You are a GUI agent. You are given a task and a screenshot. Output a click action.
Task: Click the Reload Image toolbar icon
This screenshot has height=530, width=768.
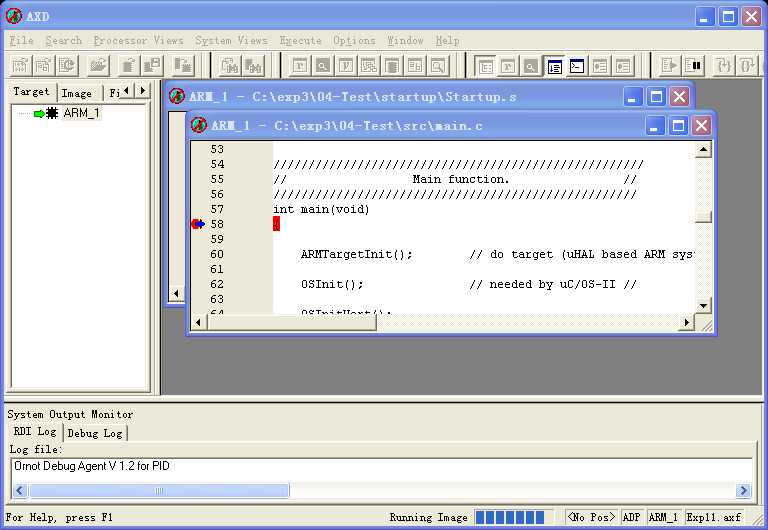point(43,65)
